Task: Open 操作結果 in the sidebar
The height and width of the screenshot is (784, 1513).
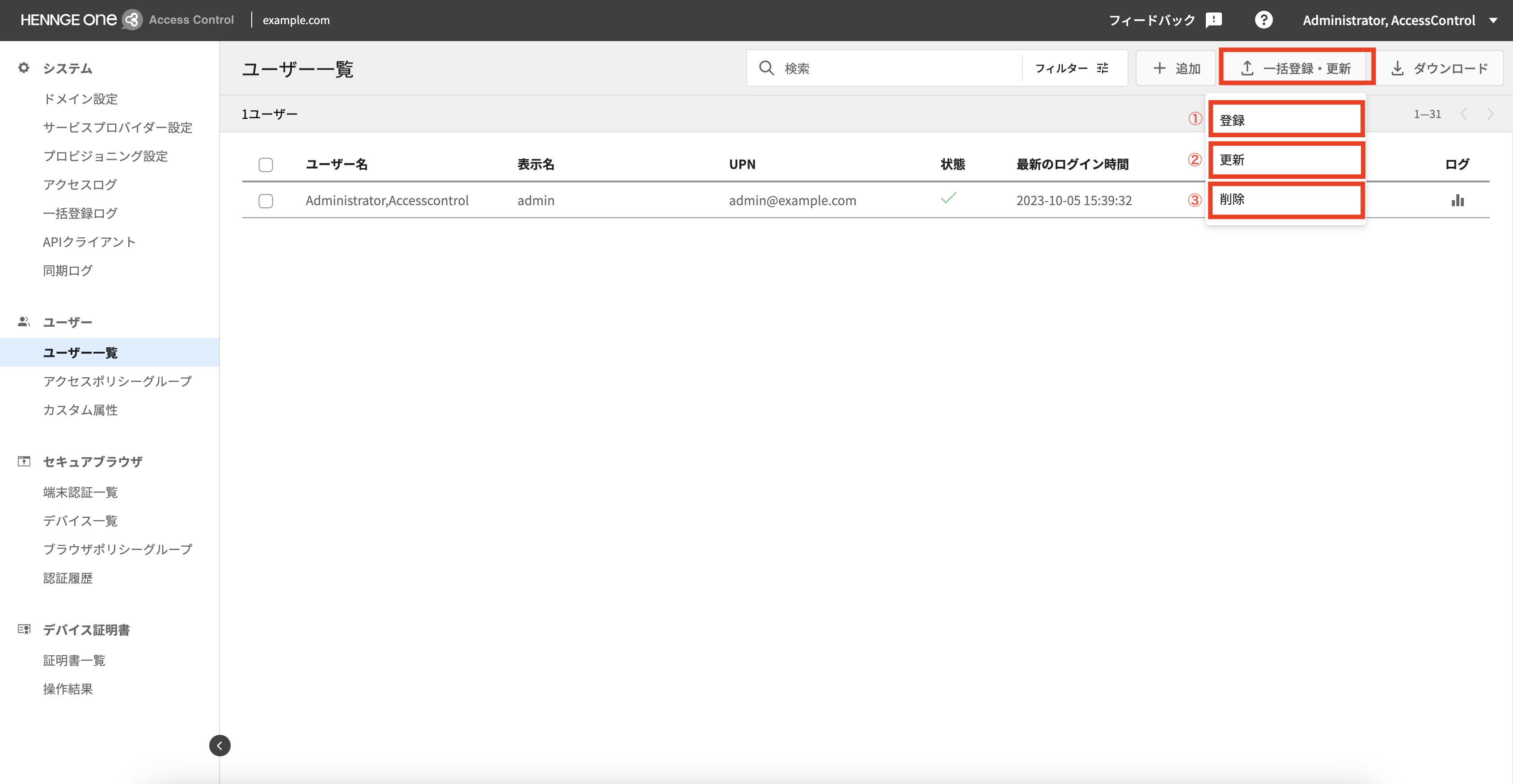Action: (68, 688)
